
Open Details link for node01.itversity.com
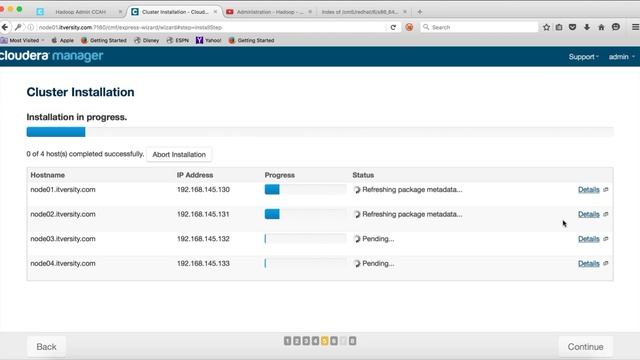589,189
